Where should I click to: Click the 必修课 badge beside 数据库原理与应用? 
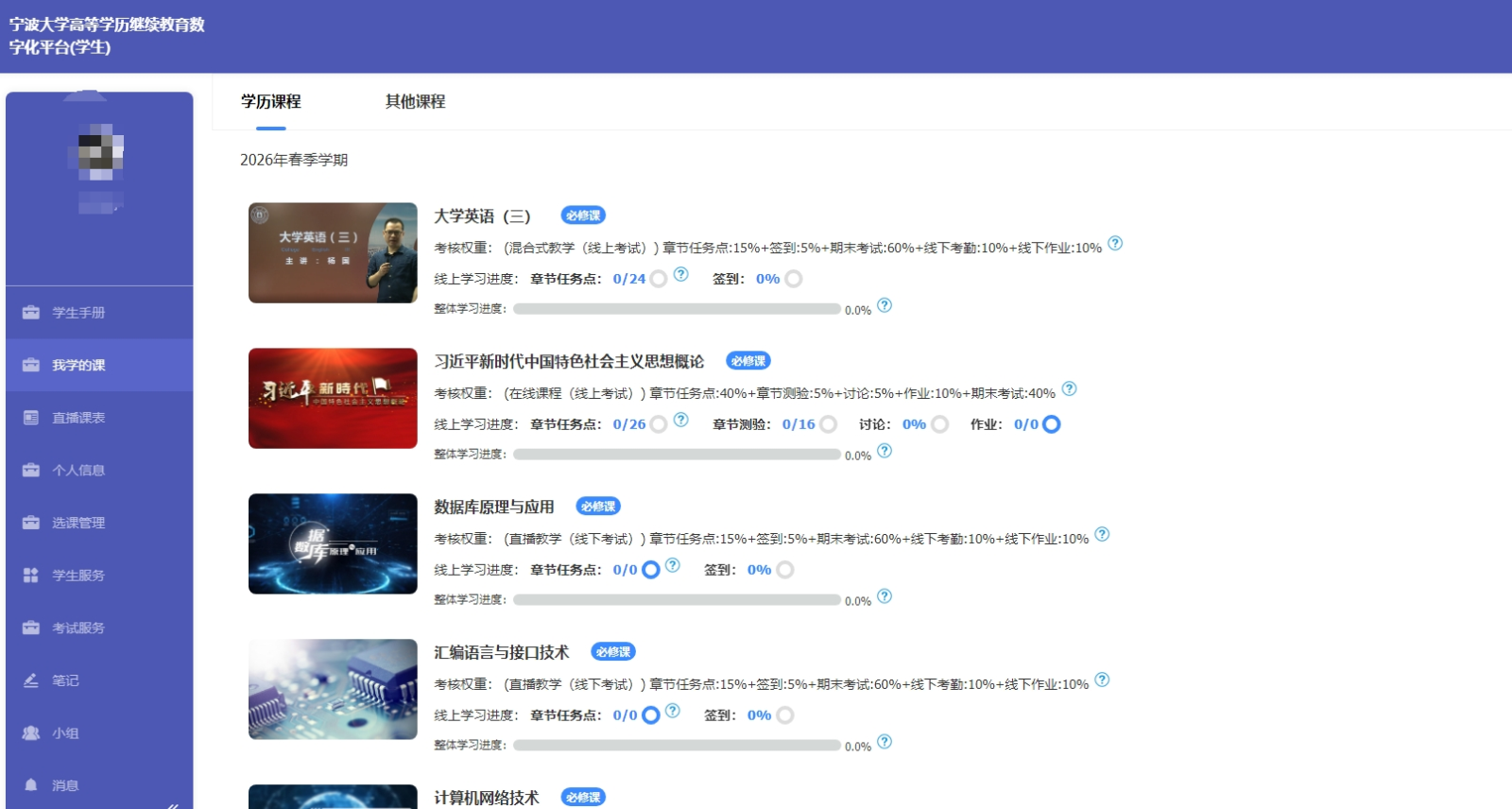(598, 507)
